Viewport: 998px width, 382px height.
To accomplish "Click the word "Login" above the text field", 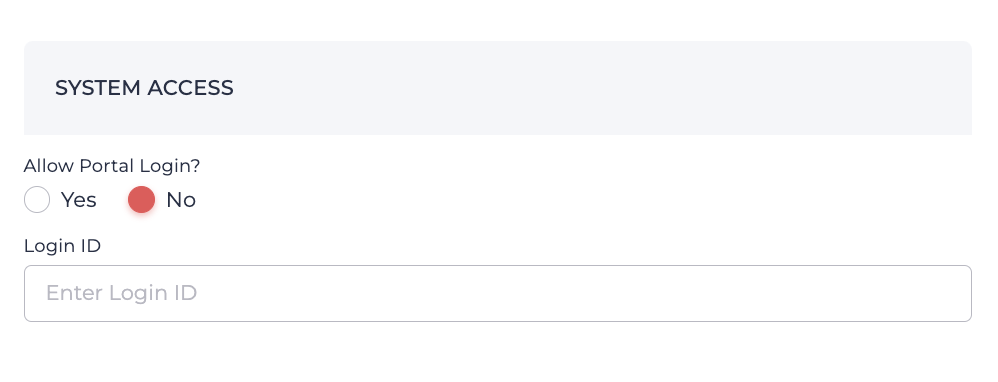I will (47, 246).
